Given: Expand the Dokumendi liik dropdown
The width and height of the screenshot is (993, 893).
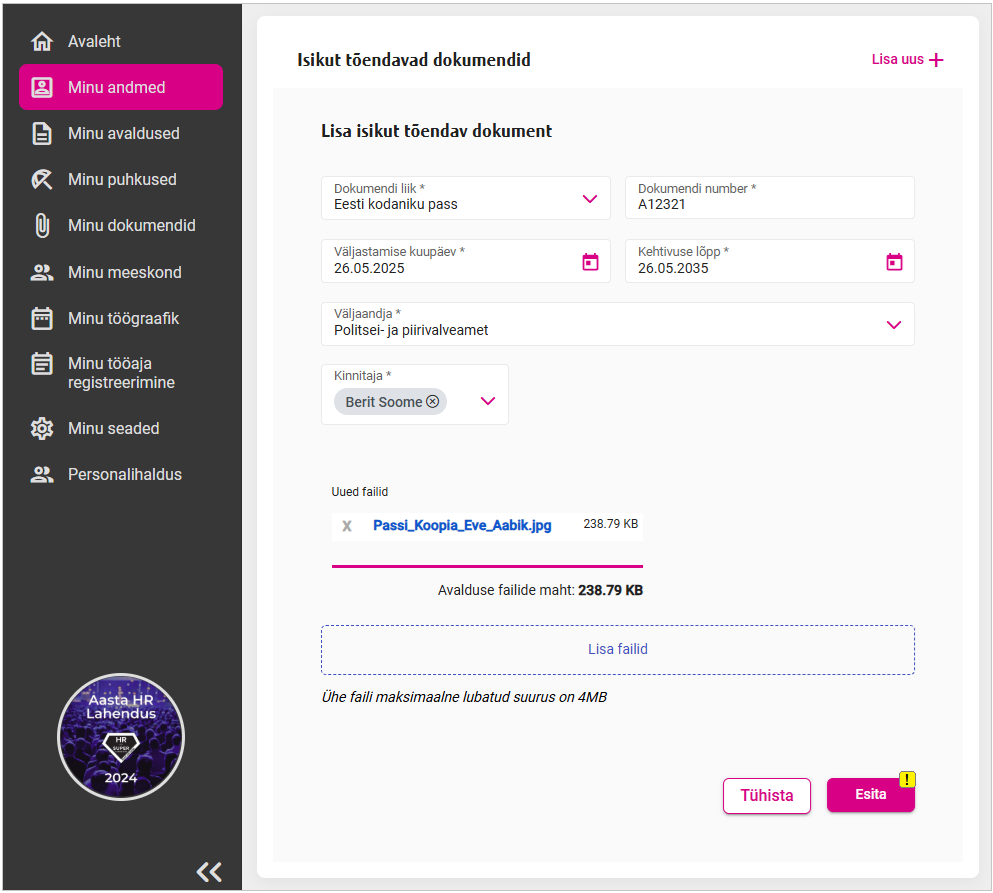Looking at the screenshot, I should [x=590, y=199].
